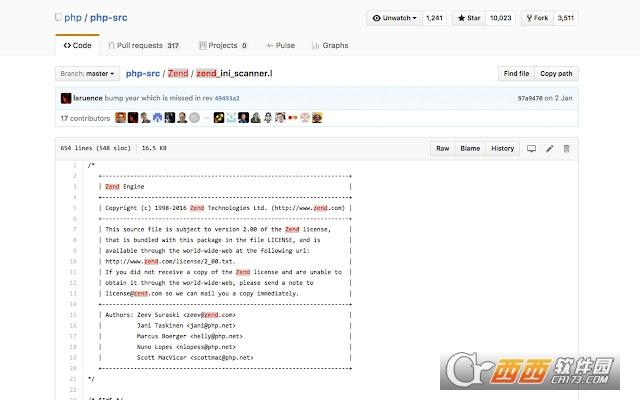
Task: Click the pencil edit file icon
Action: (549, 149)
